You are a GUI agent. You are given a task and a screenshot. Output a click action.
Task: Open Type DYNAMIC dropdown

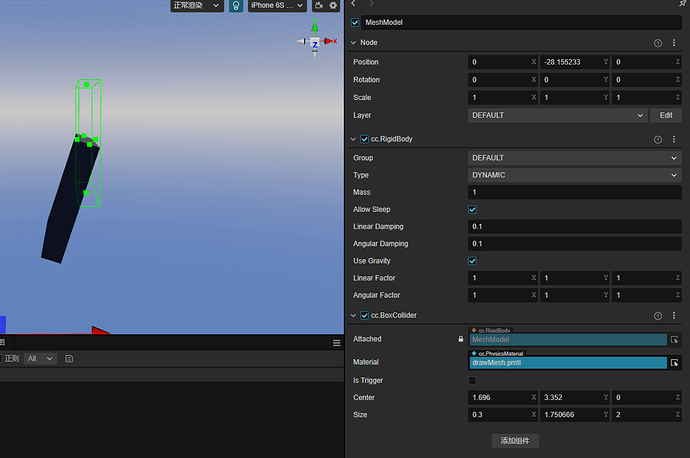tap(575, 175)
